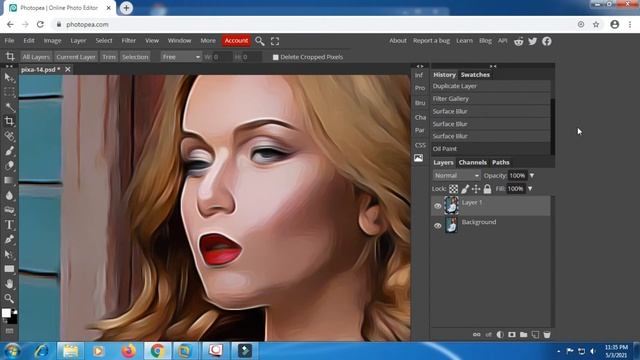This screenshot has height=360, width=640.
Task: Hide Layer 1 with its eye icon
Action: [438, 206]
